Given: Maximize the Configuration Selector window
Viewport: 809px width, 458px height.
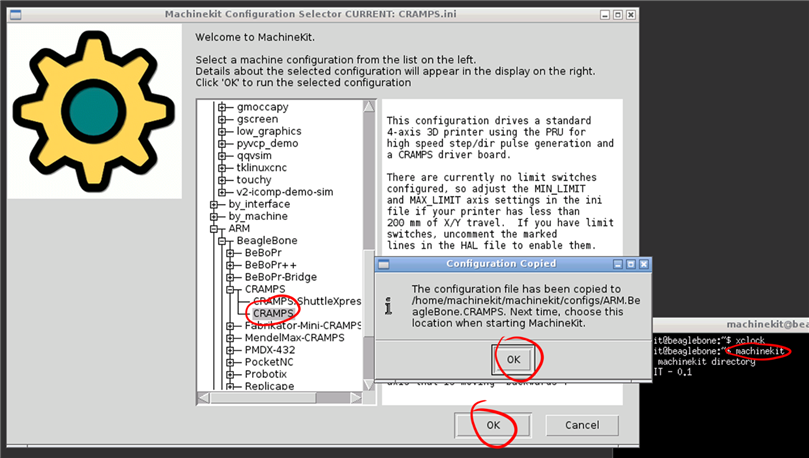Looking at the screenshot, I should (x=618, y=15).
